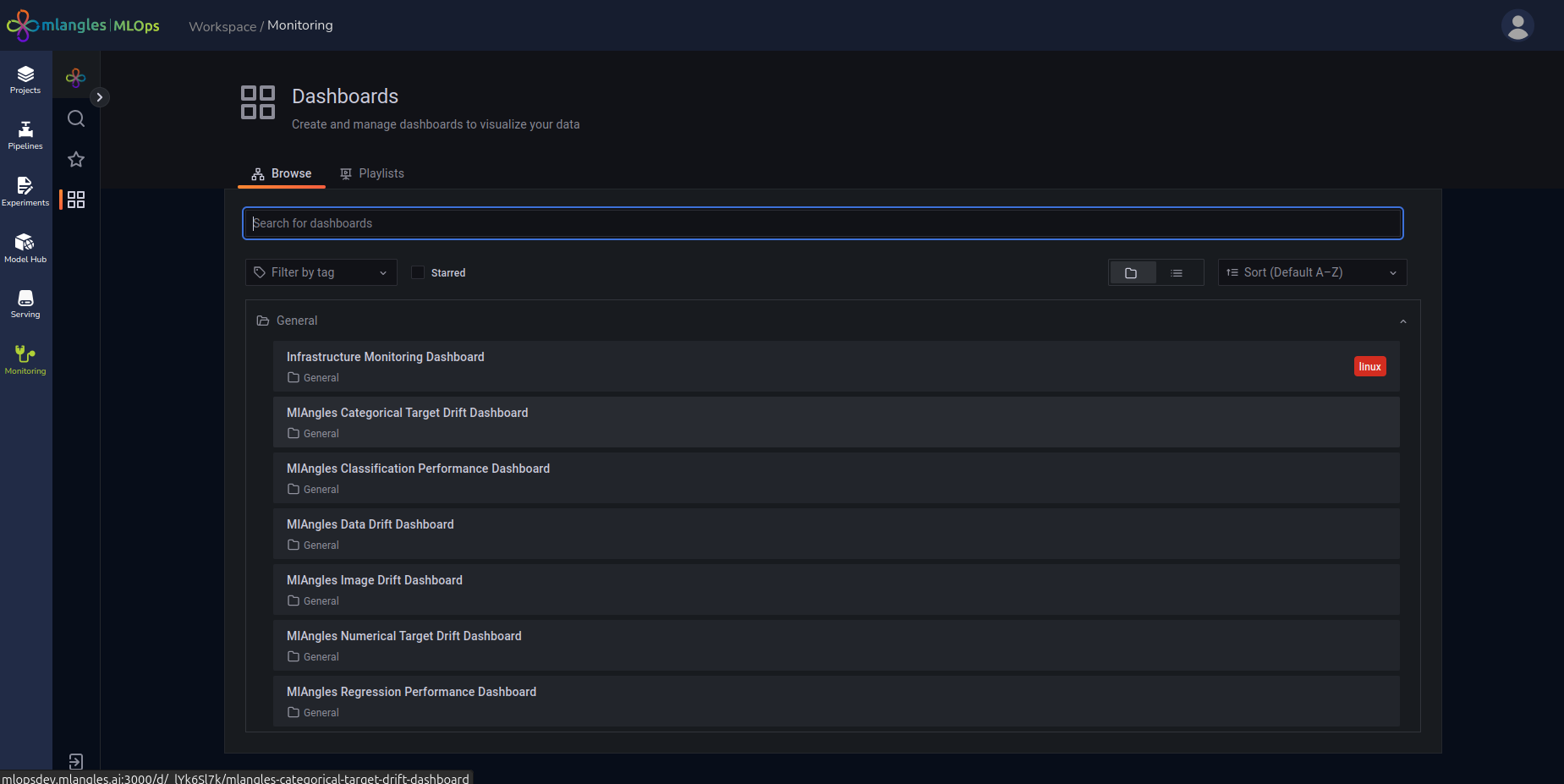Click the search magnifier icon in side menu

point(76,118)
